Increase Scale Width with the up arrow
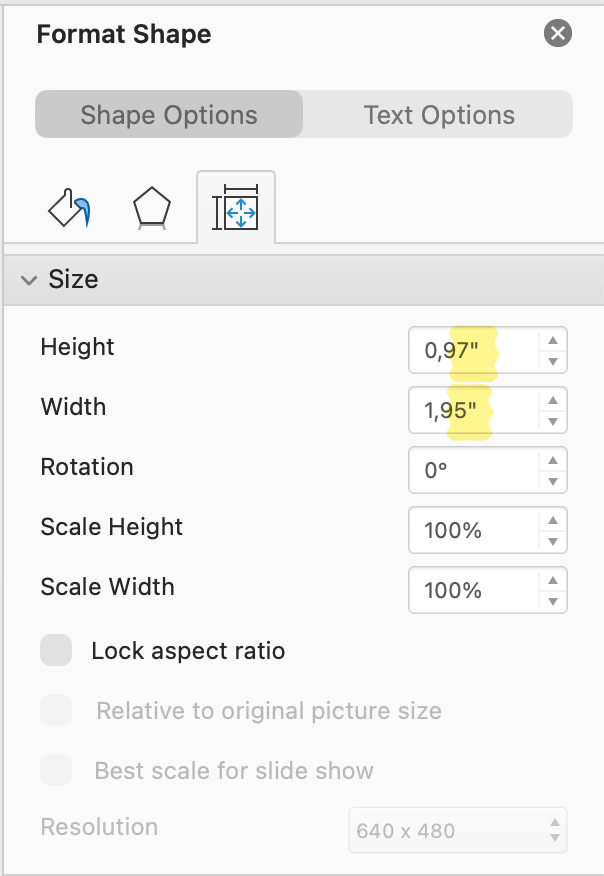604x876 pixels. coord(553,580)
